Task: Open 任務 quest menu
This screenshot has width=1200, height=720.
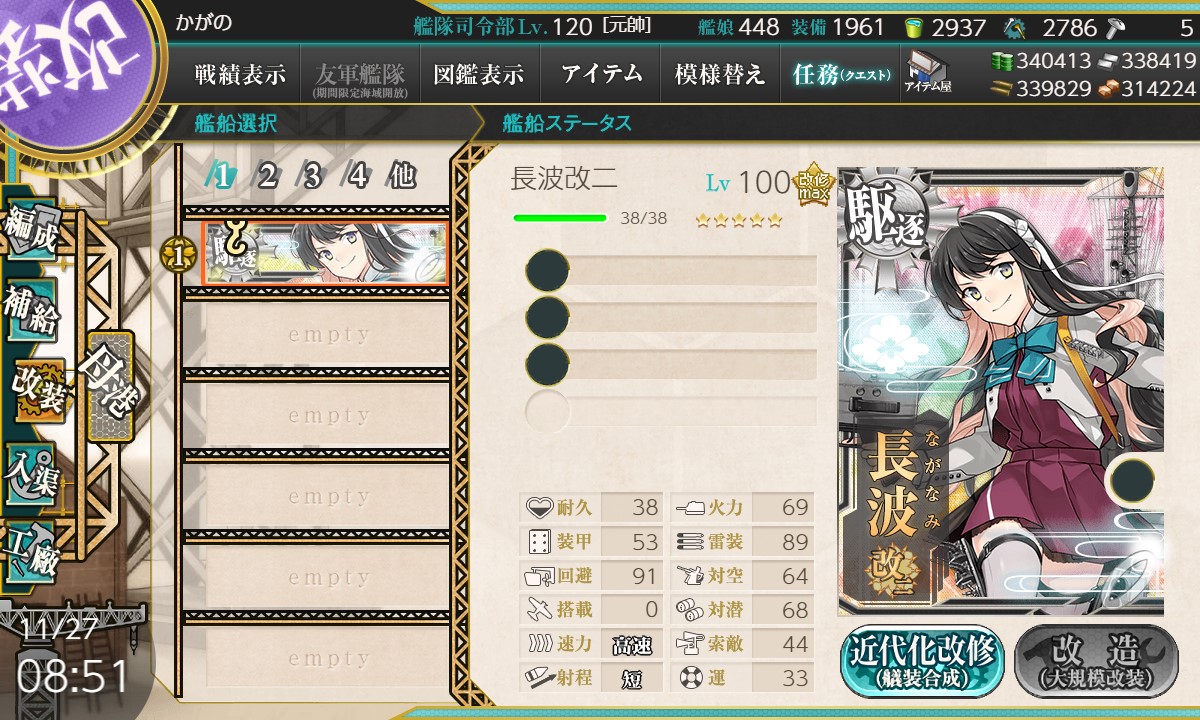Action: [840, 74]
